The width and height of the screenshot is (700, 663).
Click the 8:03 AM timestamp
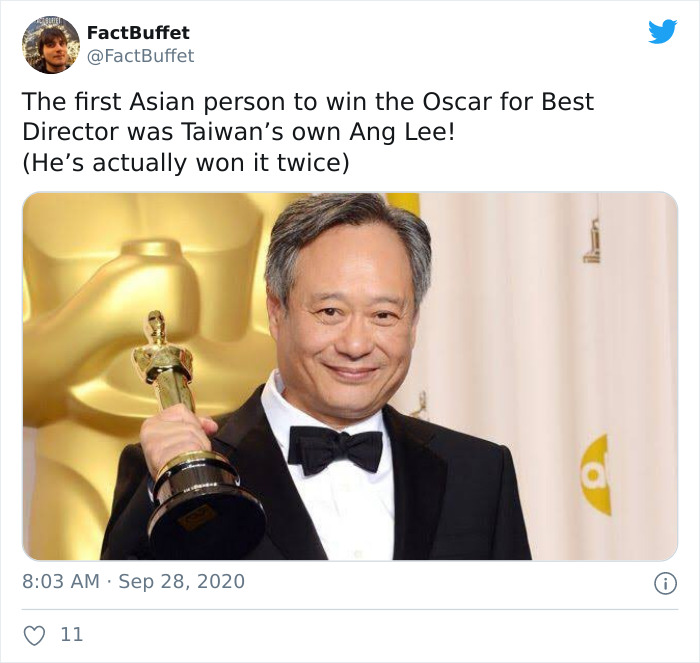click(x=61, y=581)
